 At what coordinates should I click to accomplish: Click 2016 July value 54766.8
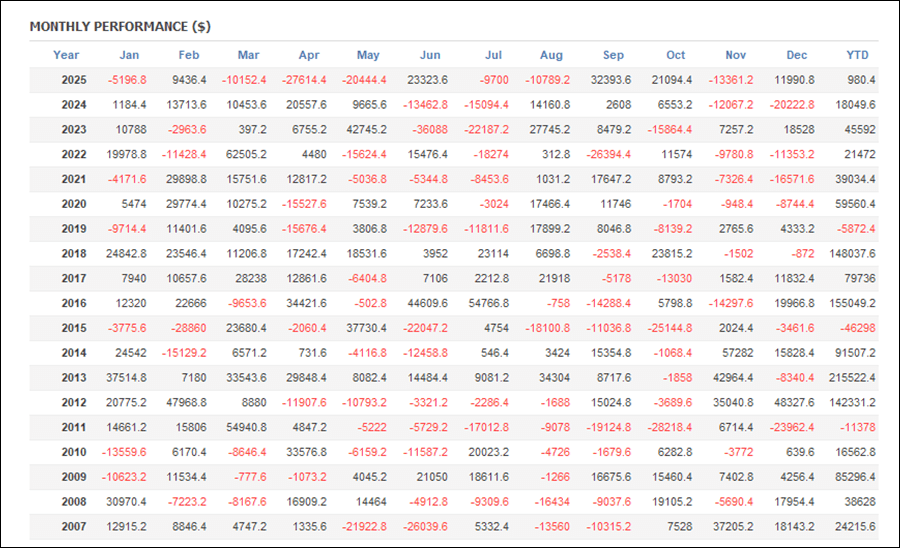488,303
